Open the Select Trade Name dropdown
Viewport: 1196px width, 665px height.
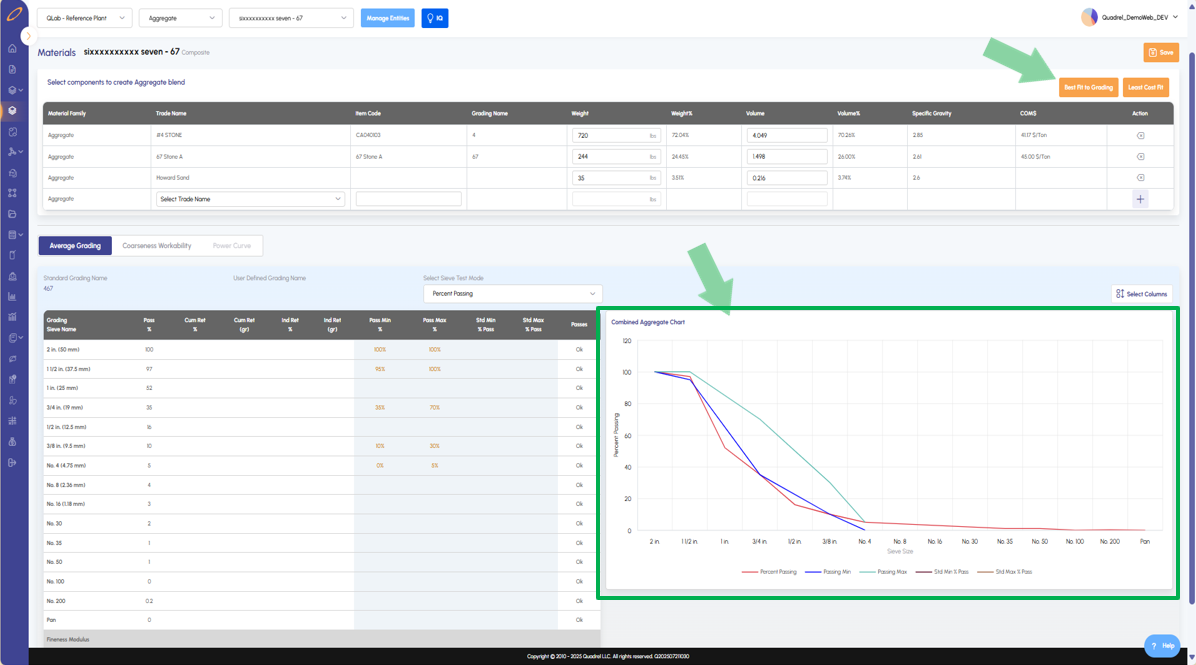coord(250,199)
